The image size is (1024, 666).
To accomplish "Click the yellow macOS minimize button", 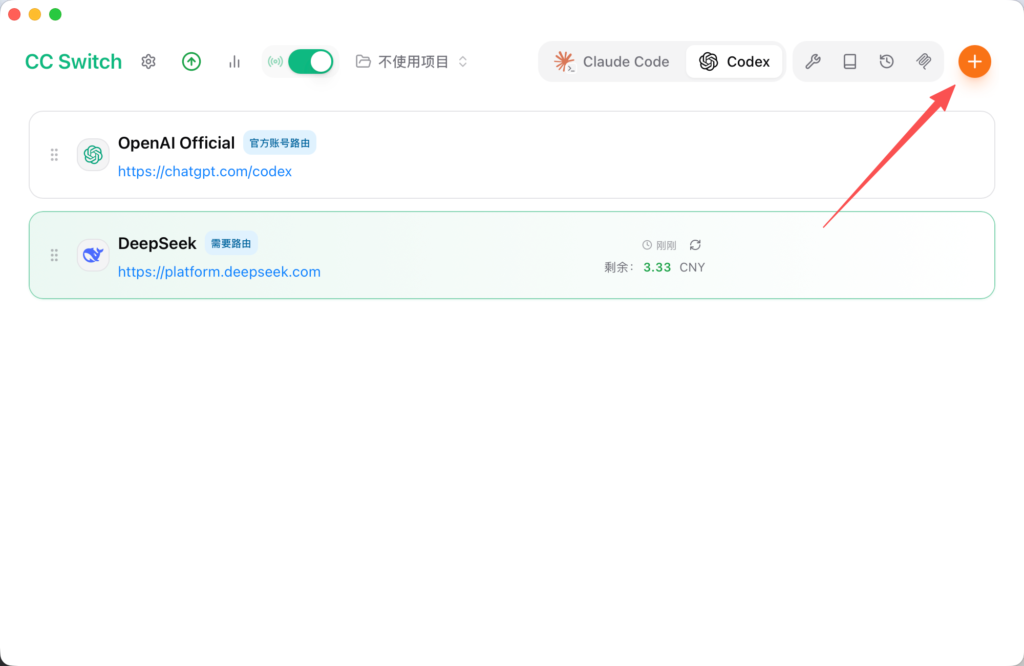I will coord(35,14).
